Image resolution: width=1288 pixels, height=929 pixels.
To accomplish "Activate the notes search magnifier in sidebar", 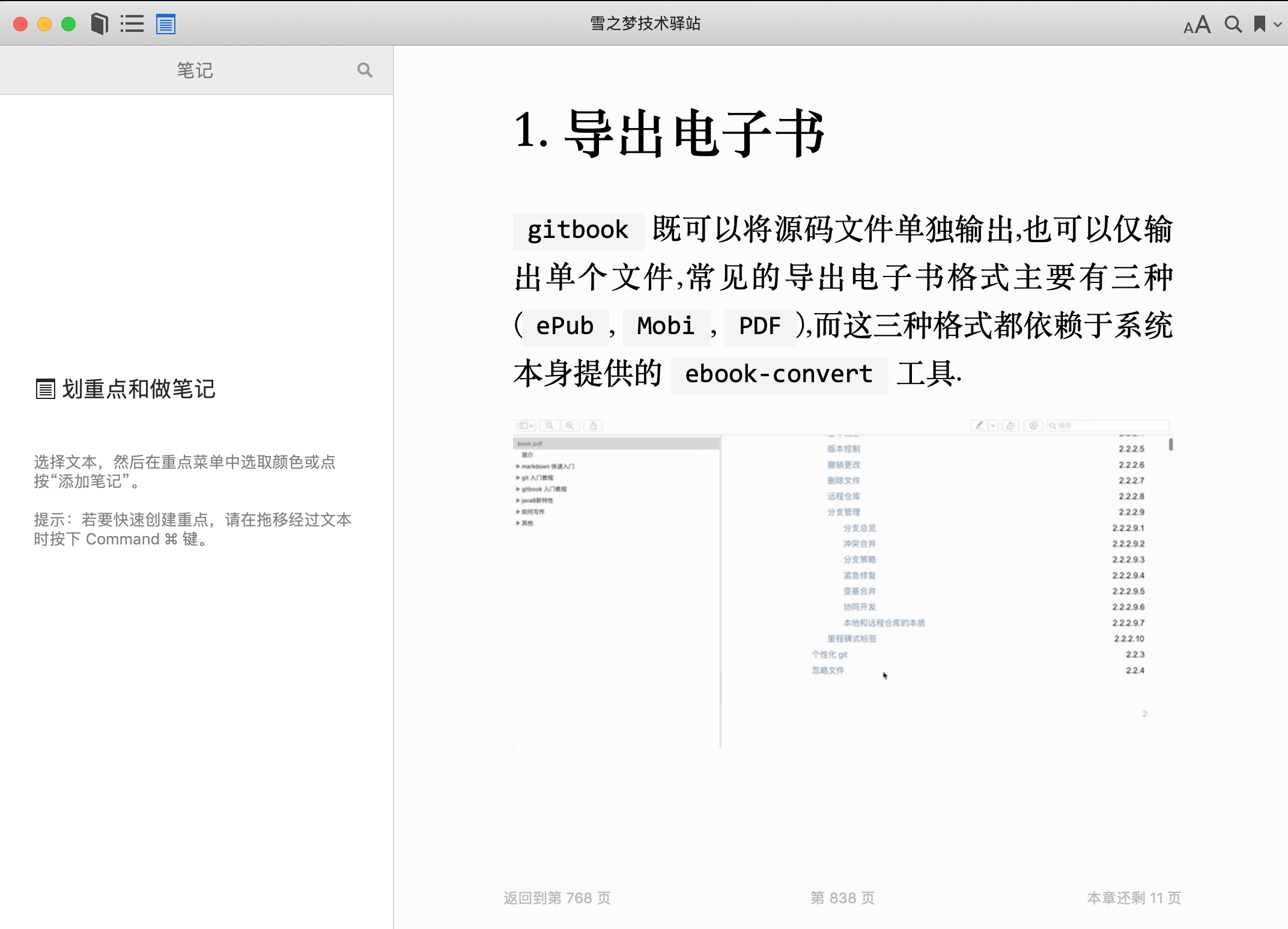I will click(365, 70).
